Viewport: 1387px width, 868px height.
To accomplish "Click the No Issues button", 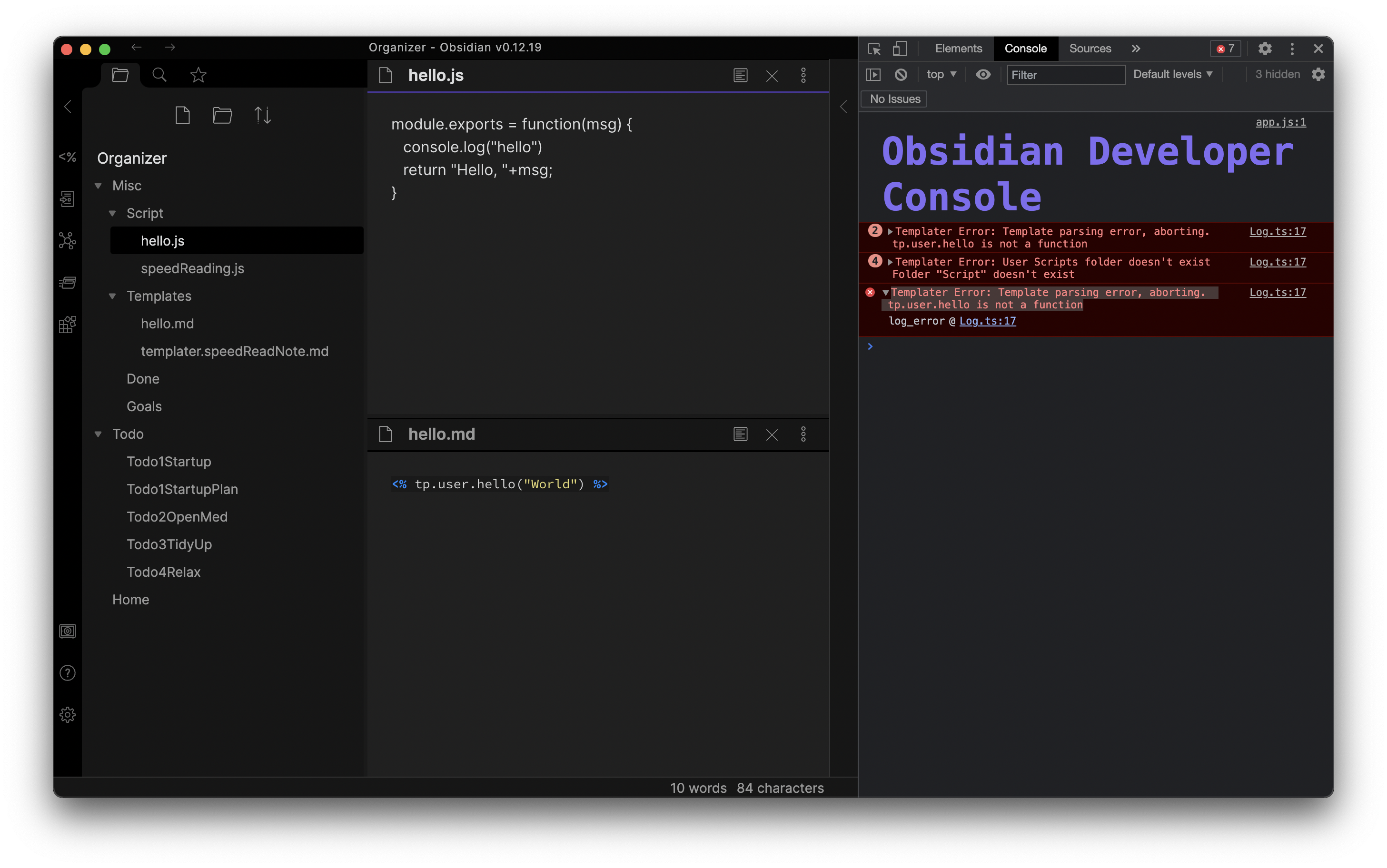I will (x=894, y=99).
